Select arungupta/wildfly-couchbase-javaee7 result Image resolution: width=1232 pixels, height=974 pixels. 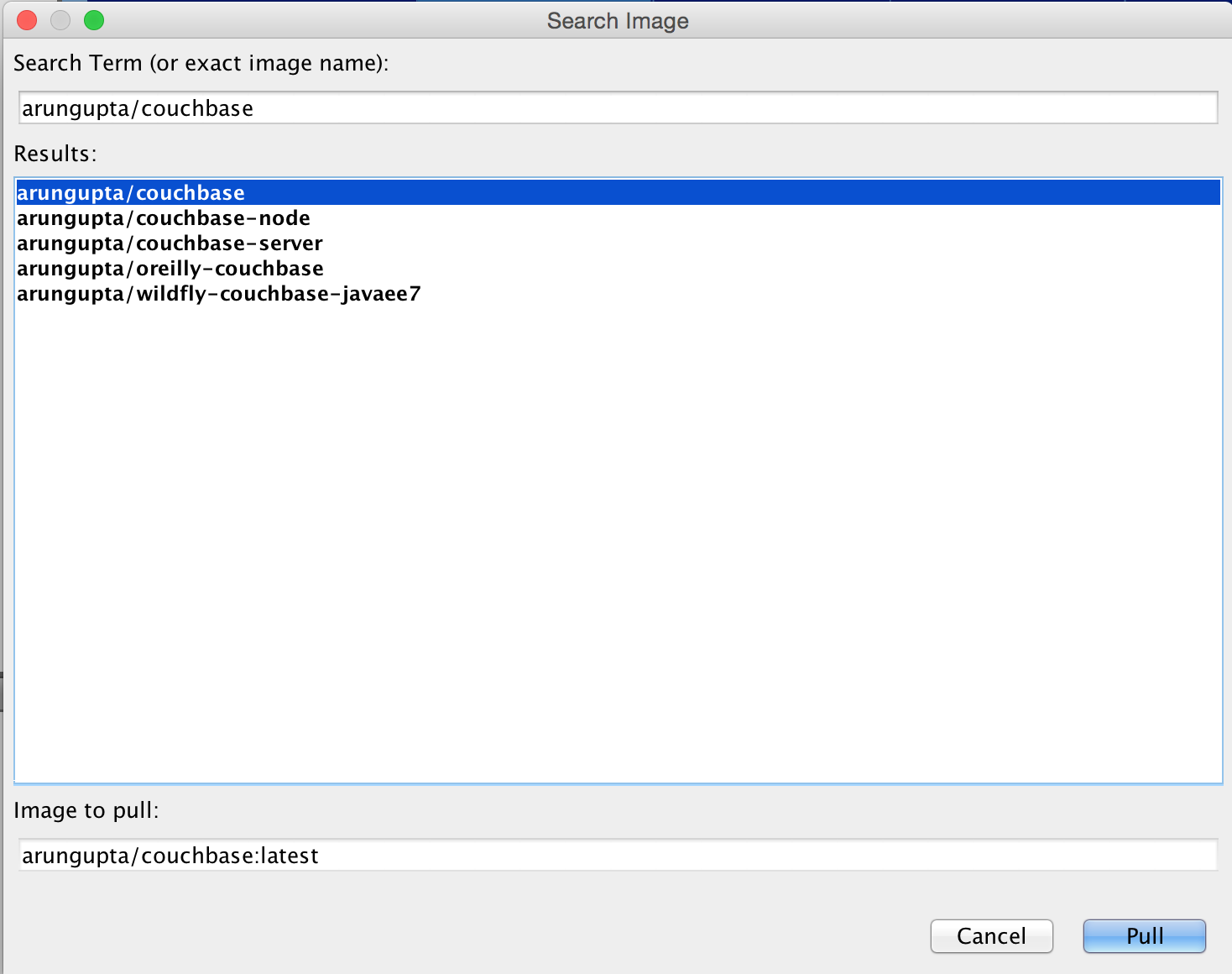click(x=618, y=293)
